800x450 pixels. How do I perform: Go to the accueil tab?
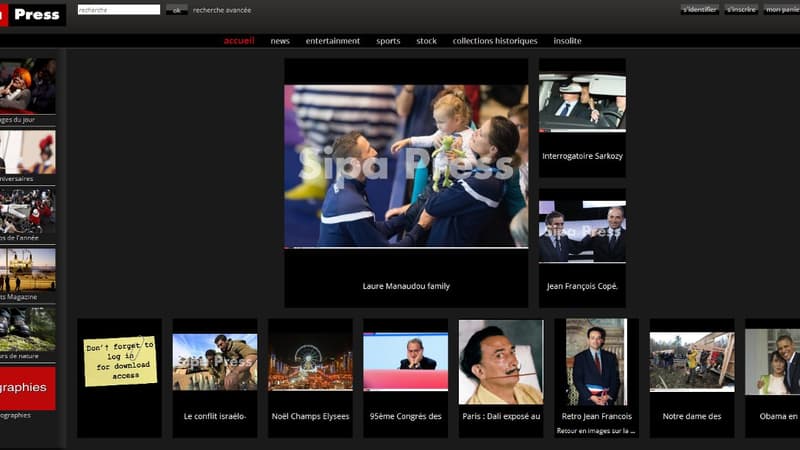[239, 41]
